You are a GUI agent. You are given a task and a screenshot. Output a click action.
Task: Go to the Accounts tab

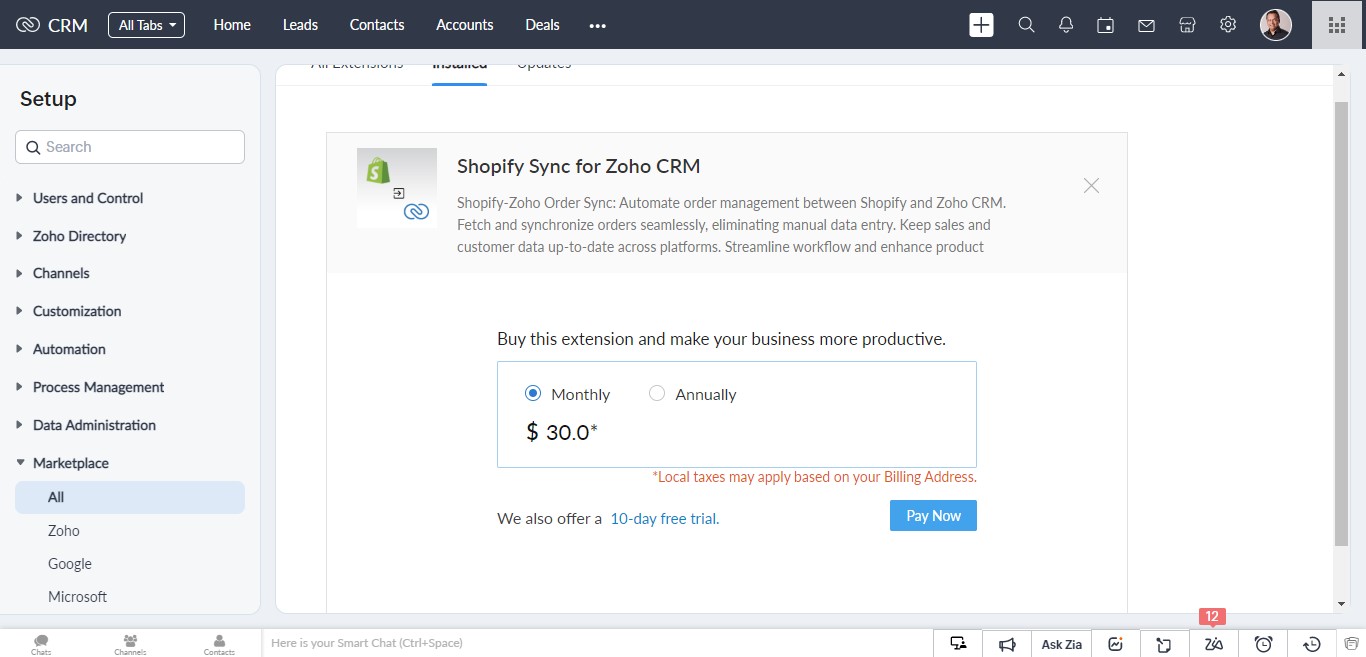point(465,25)
